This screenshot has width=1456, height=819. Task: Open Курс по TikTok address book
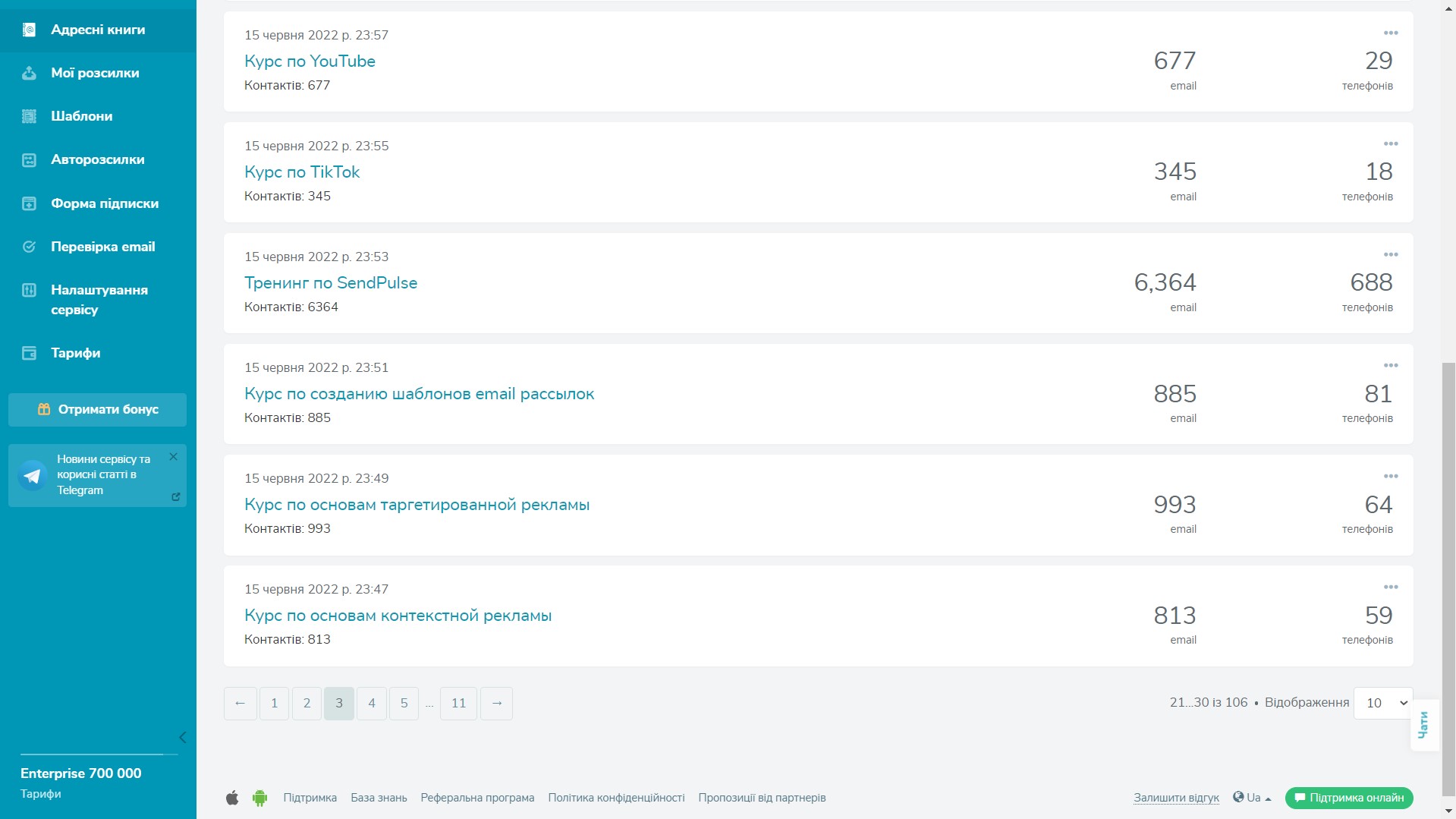pyautogui.click(x=302, y=172)
